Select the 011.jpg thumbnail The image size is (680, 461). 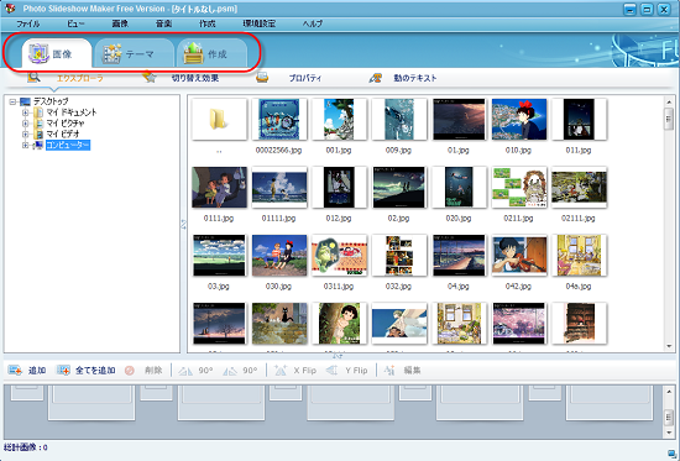click(x=579, y=119)
